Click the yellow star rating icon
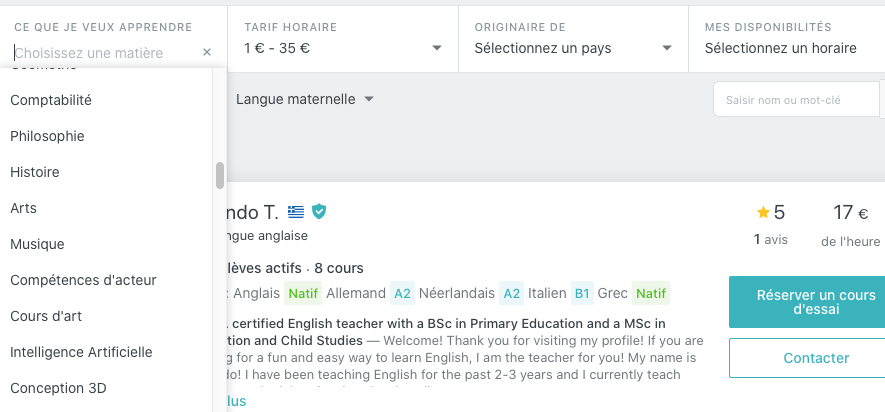This screenshot has width=885, height=412. [763, 212]
